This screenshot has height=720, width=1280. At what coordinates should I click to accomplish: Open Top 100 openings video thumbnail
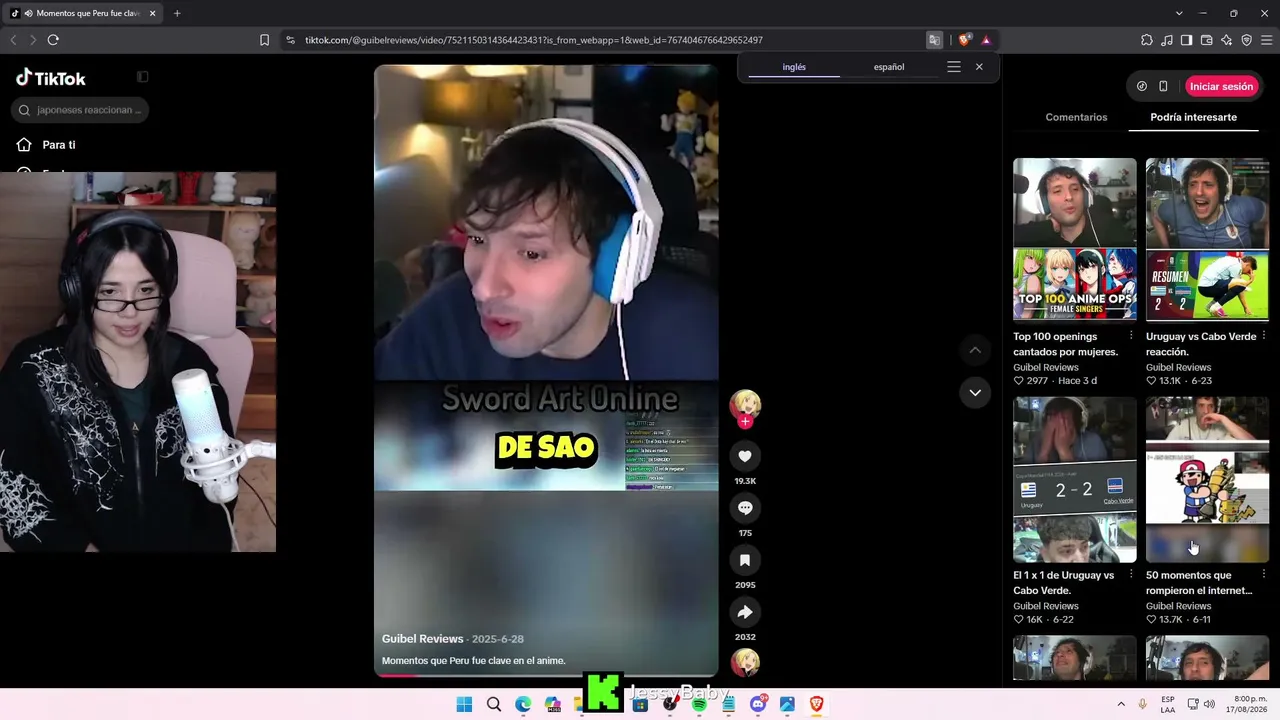coord(1075,240)
